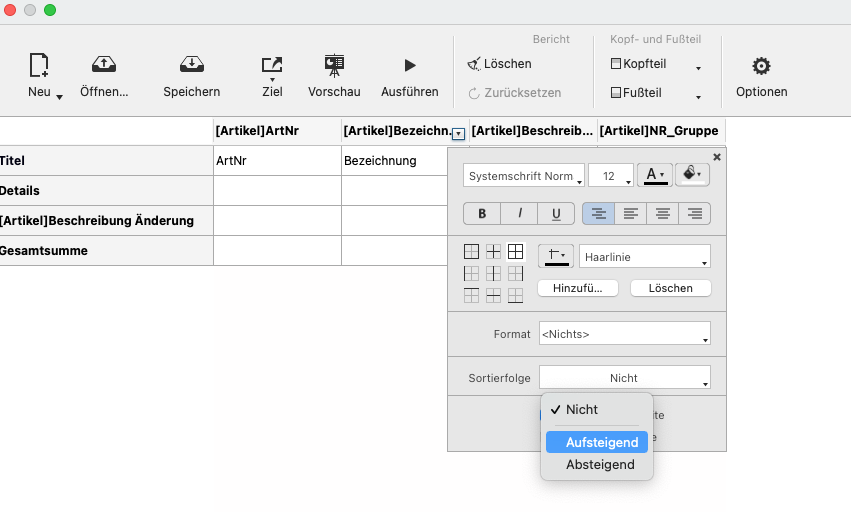Open the Vorschau preview
The width and height of the screenshot is (851, 512).
point(334,66)
